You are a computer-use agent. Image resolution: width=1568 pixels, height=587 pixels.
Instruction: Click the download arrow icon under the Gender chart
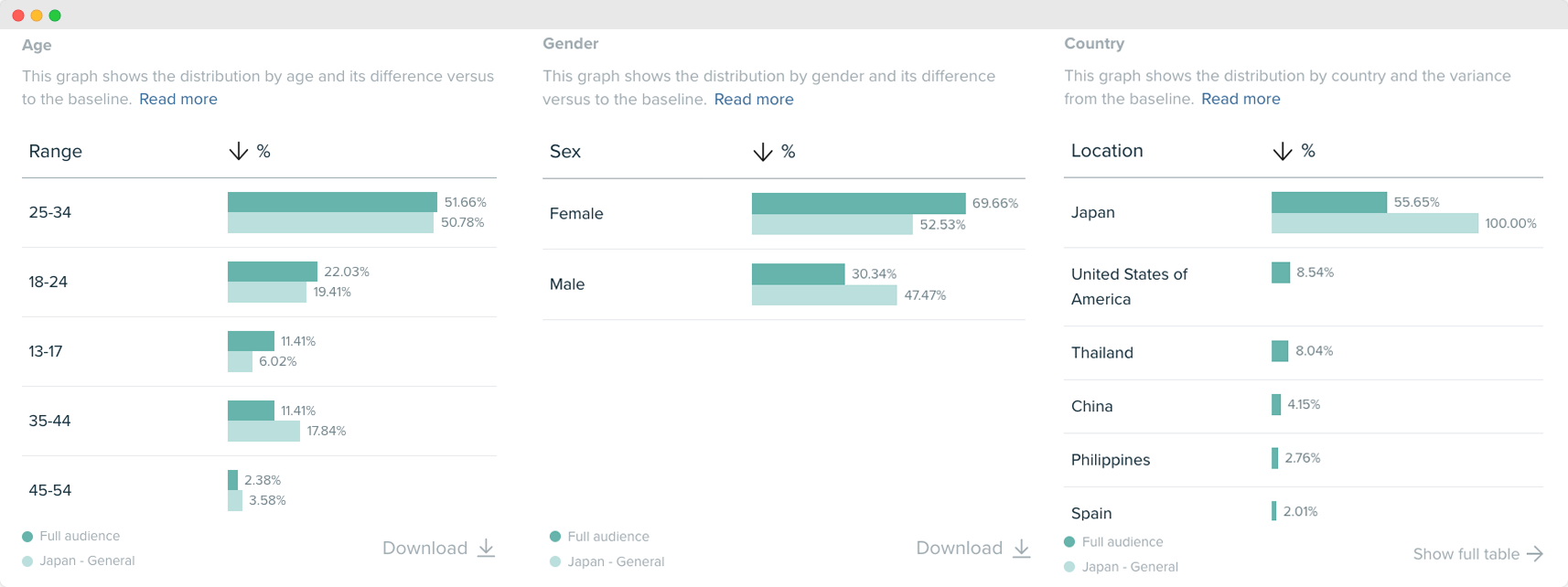point(1021,549)
